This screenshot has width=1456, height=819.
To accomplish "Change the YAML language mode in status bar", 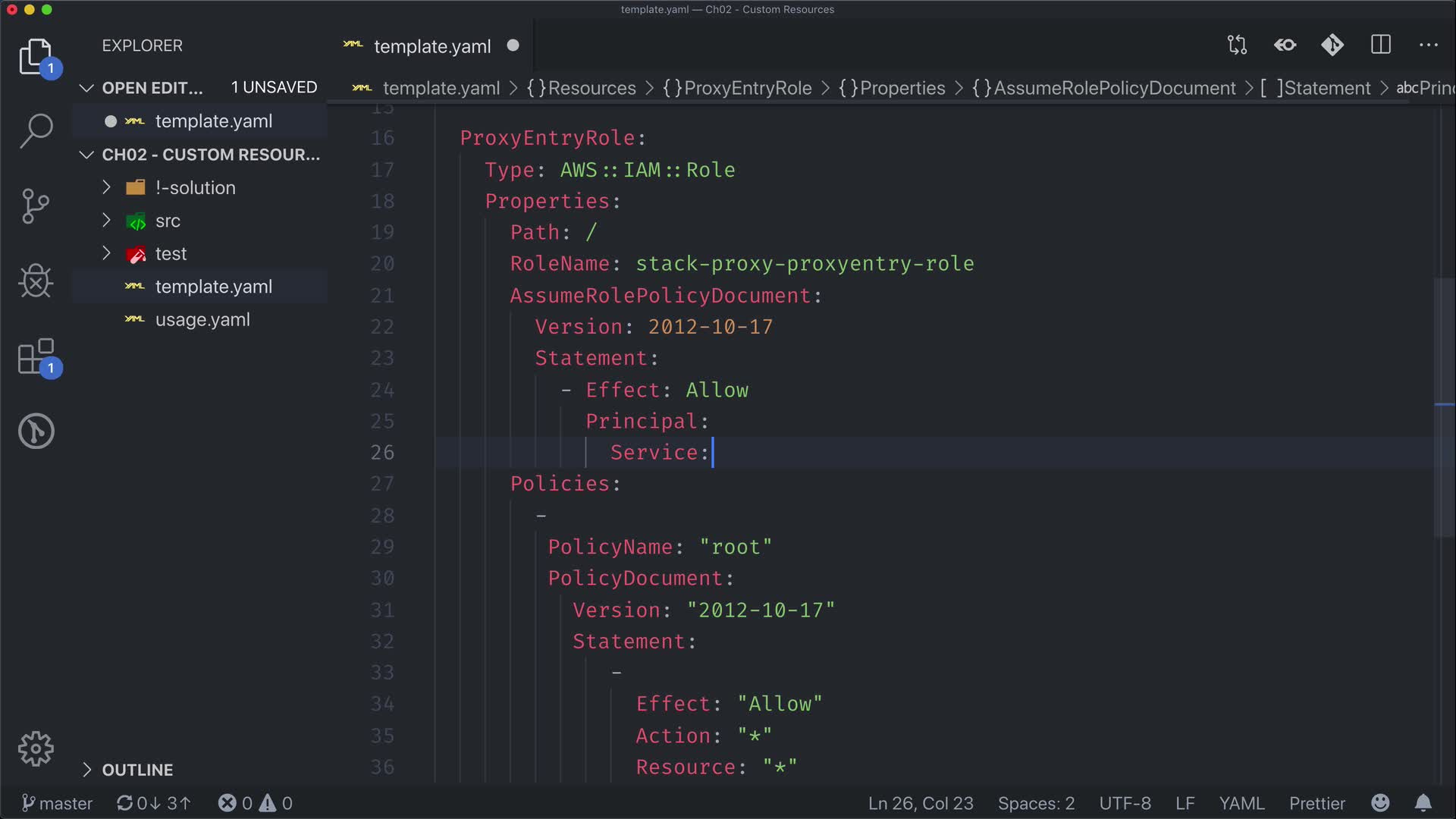I will coord(1241,803).
